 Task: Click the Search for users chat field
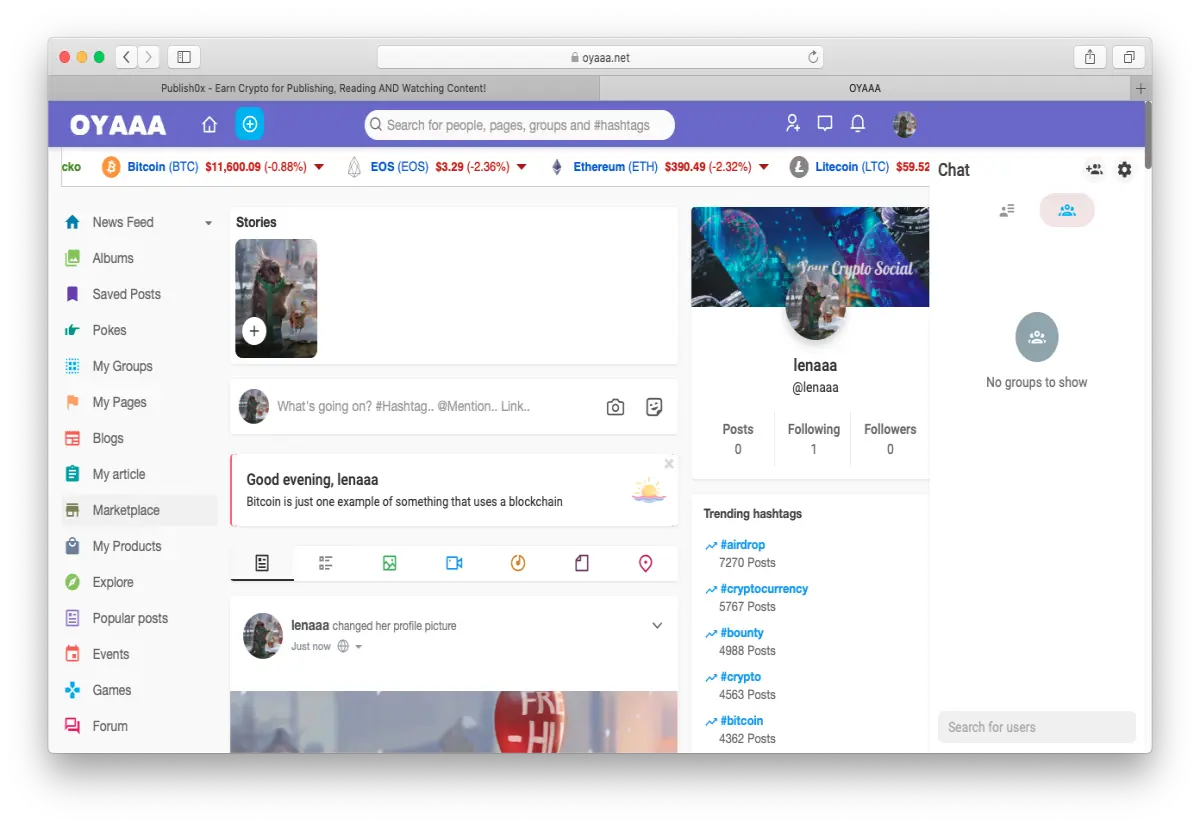[x=1037, y=727]
